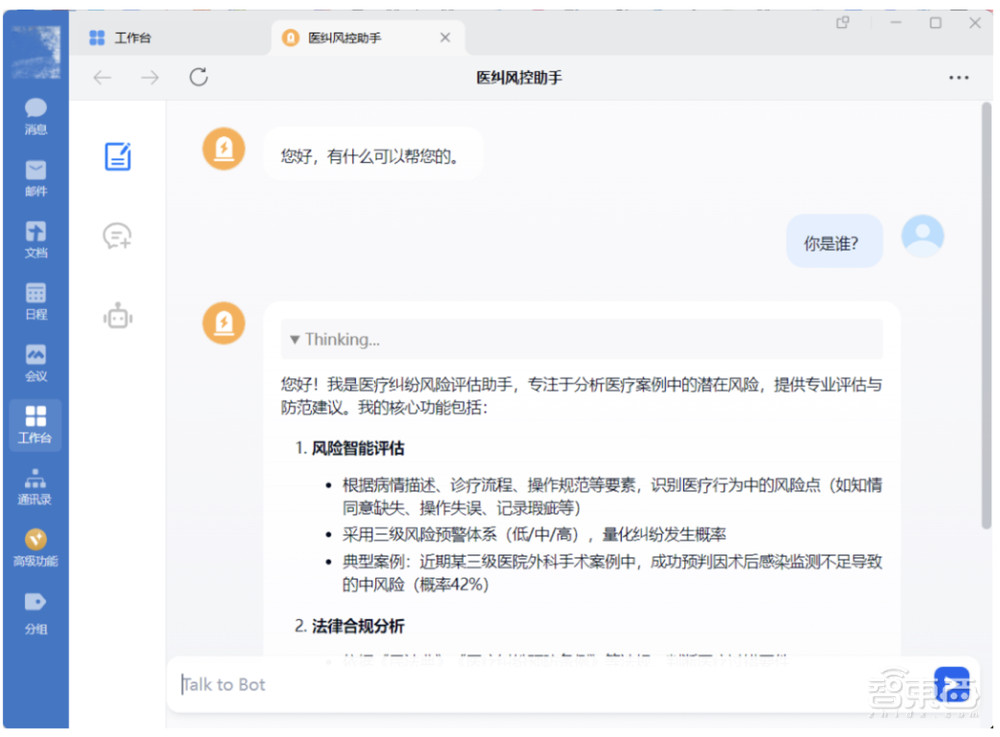Open the robot bot icon in the panel
The width and height of the screenshot is (1000, 737).
click(118, 315)
